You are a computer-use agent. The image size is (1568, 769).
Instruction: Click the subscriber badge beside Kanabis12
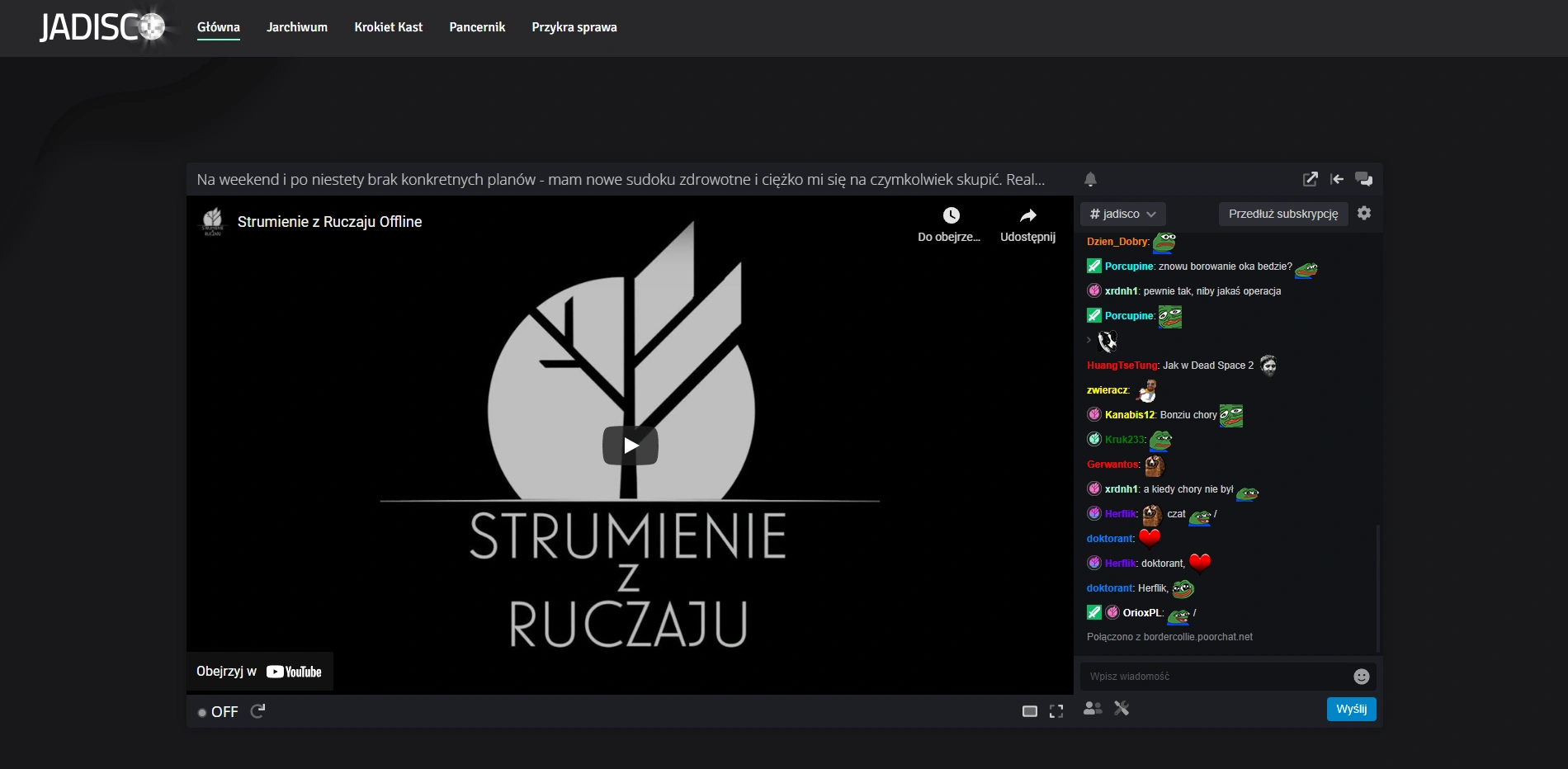(x=1094, y=414)
